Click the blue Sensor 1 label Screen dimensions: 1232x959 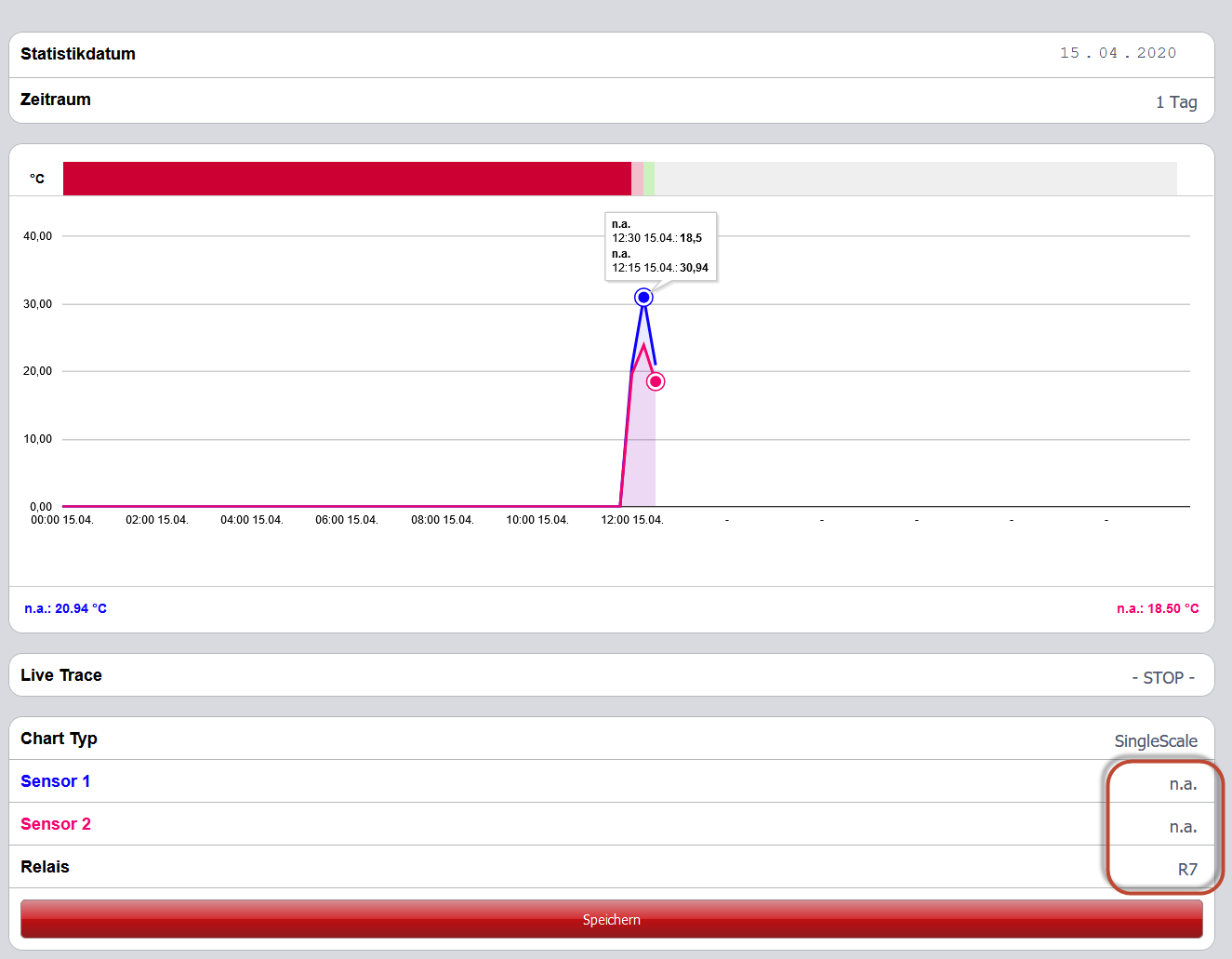(x=56, y=781)
